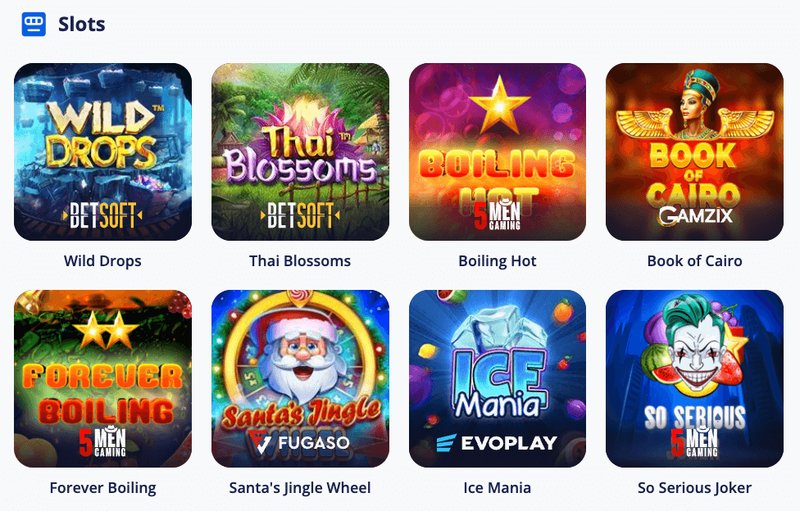
Task: Click the Thai Blossoms title label
Action: (300, 261)
